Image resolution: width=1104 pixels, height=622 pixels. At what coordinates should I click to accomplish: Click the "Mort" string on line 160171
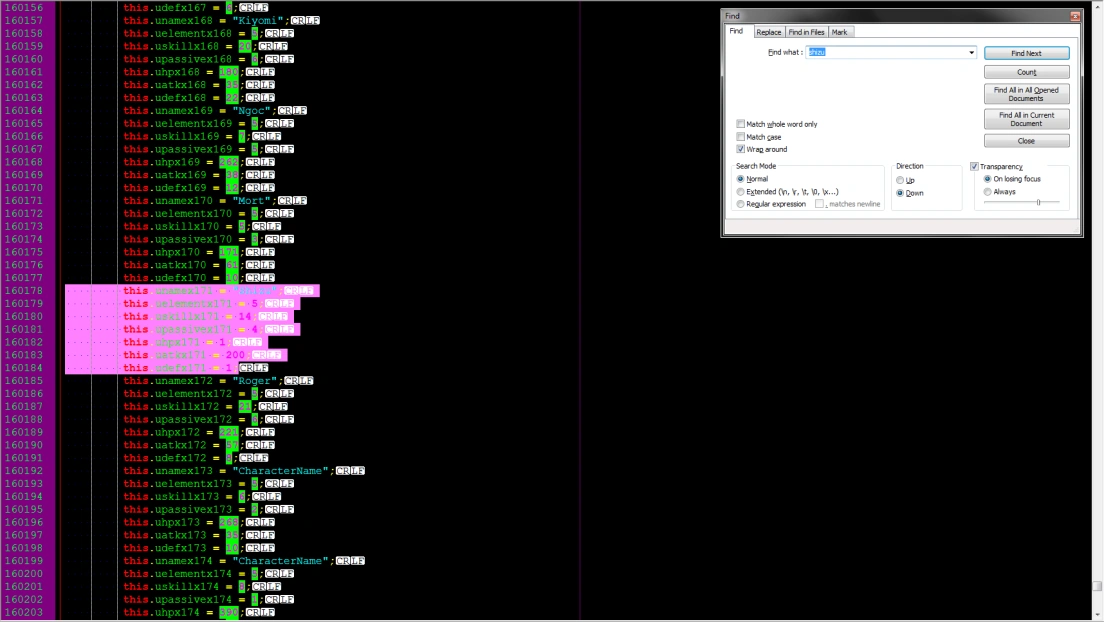pyautogui.click(x=251, y=201)
